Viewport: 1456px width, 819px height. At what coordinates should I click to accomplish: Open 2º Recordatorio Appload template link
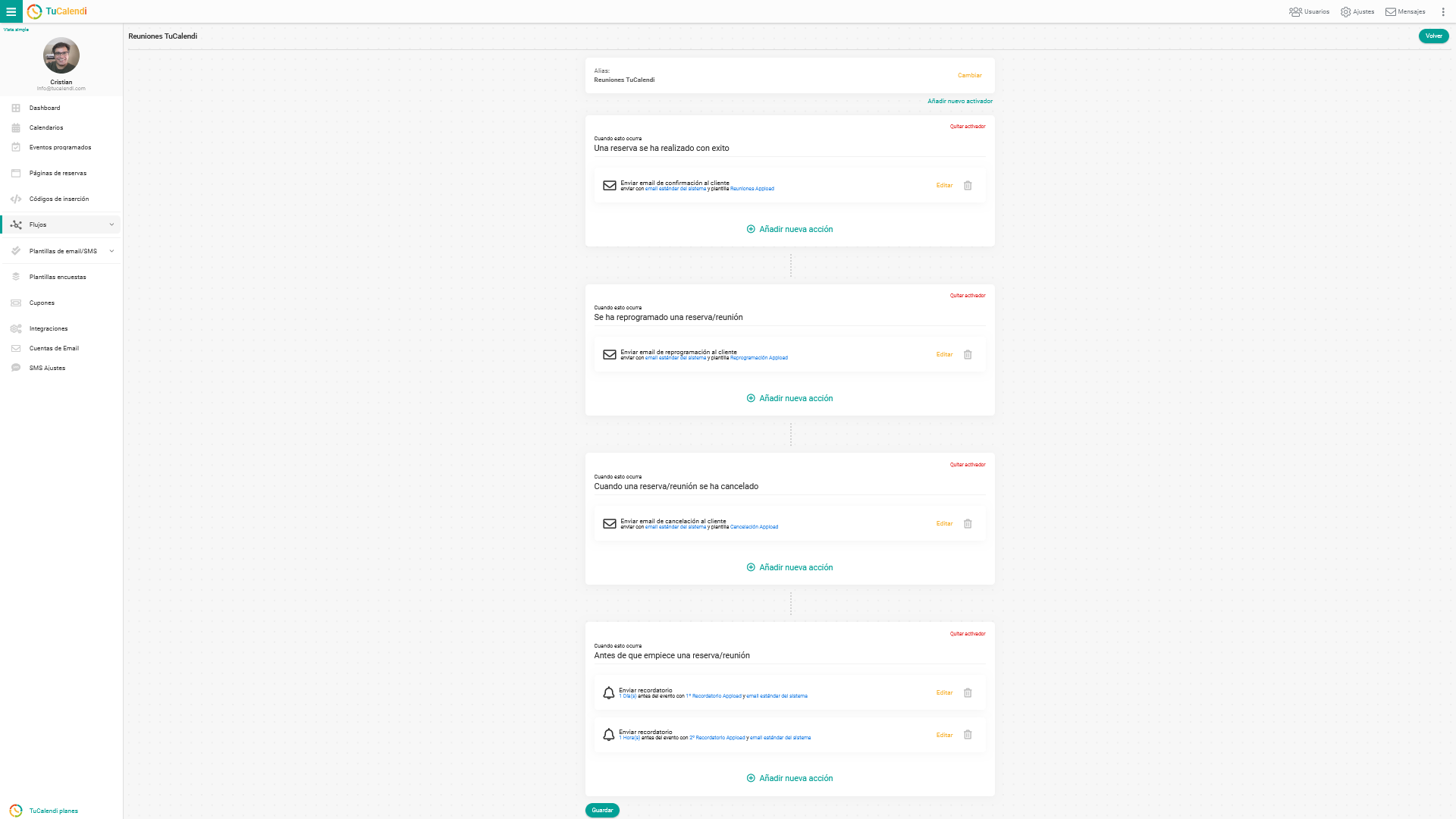point(717,738)
